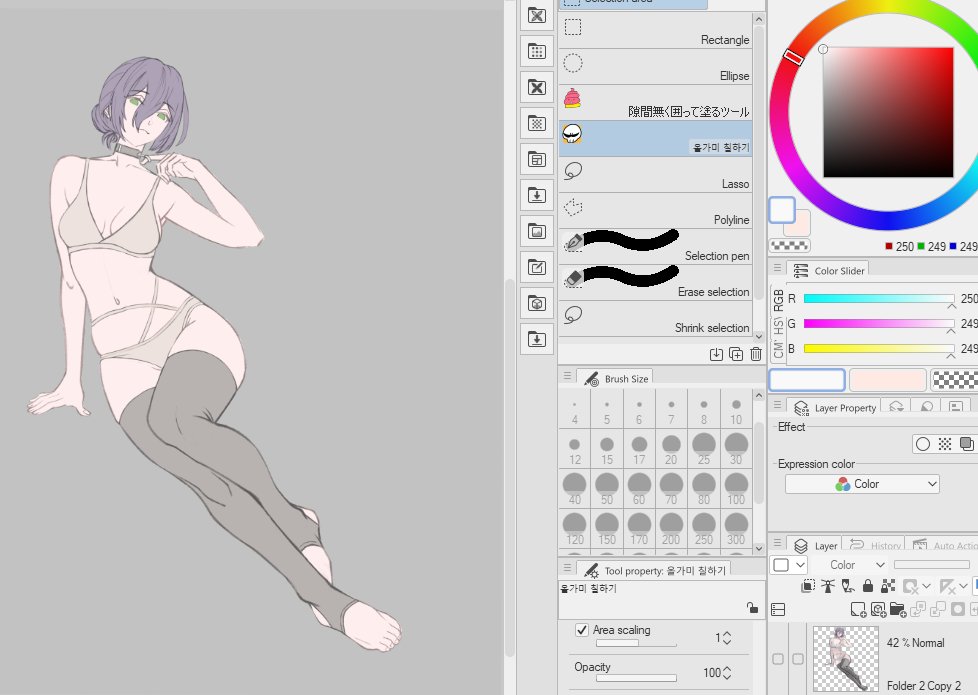Open the material folder with dot grid icon
This screenshot has width=978, height=695.
(537, 51)
